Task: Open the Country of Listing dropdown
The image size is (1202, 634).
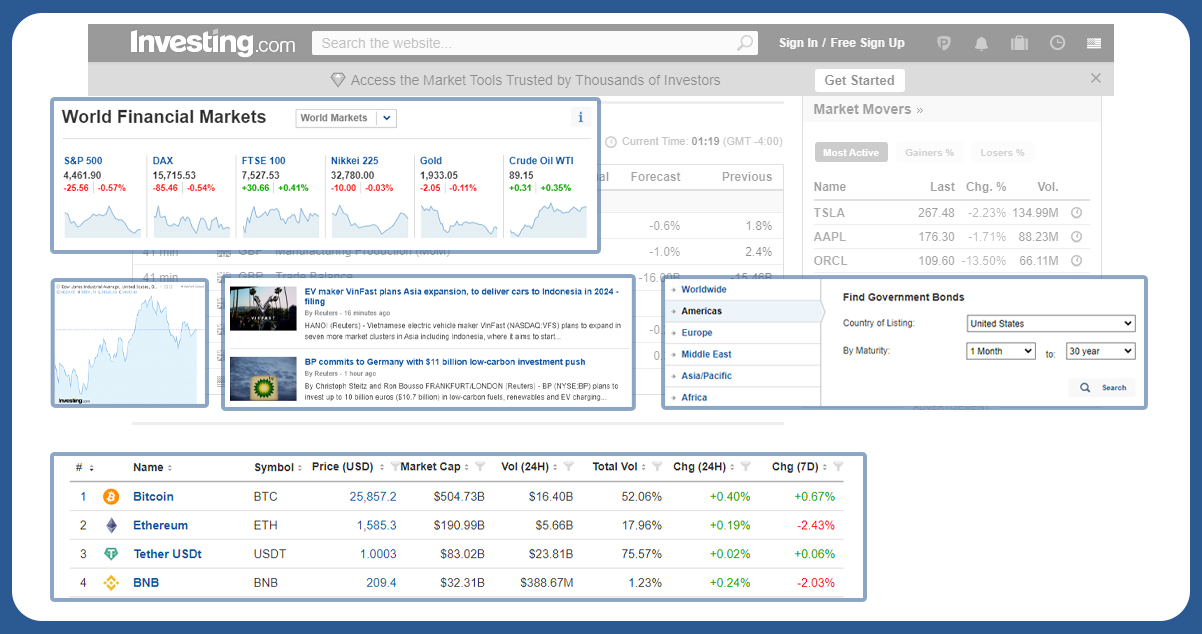Action: point(1051,323)
